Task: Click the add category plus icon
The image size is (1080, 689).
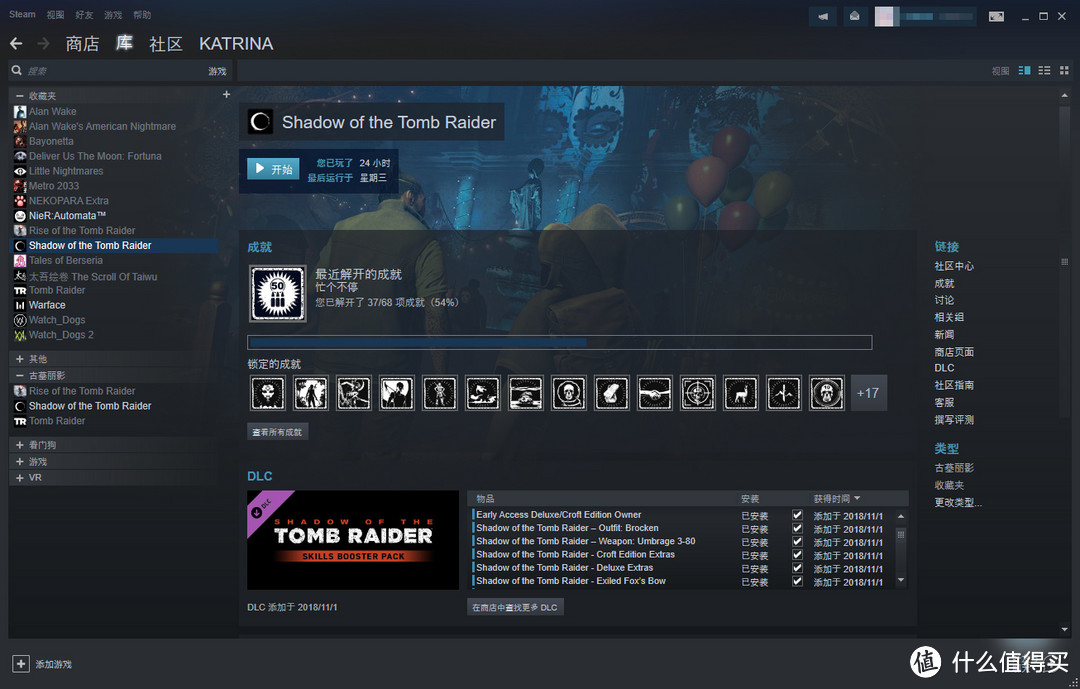Action: coord(226,94)
